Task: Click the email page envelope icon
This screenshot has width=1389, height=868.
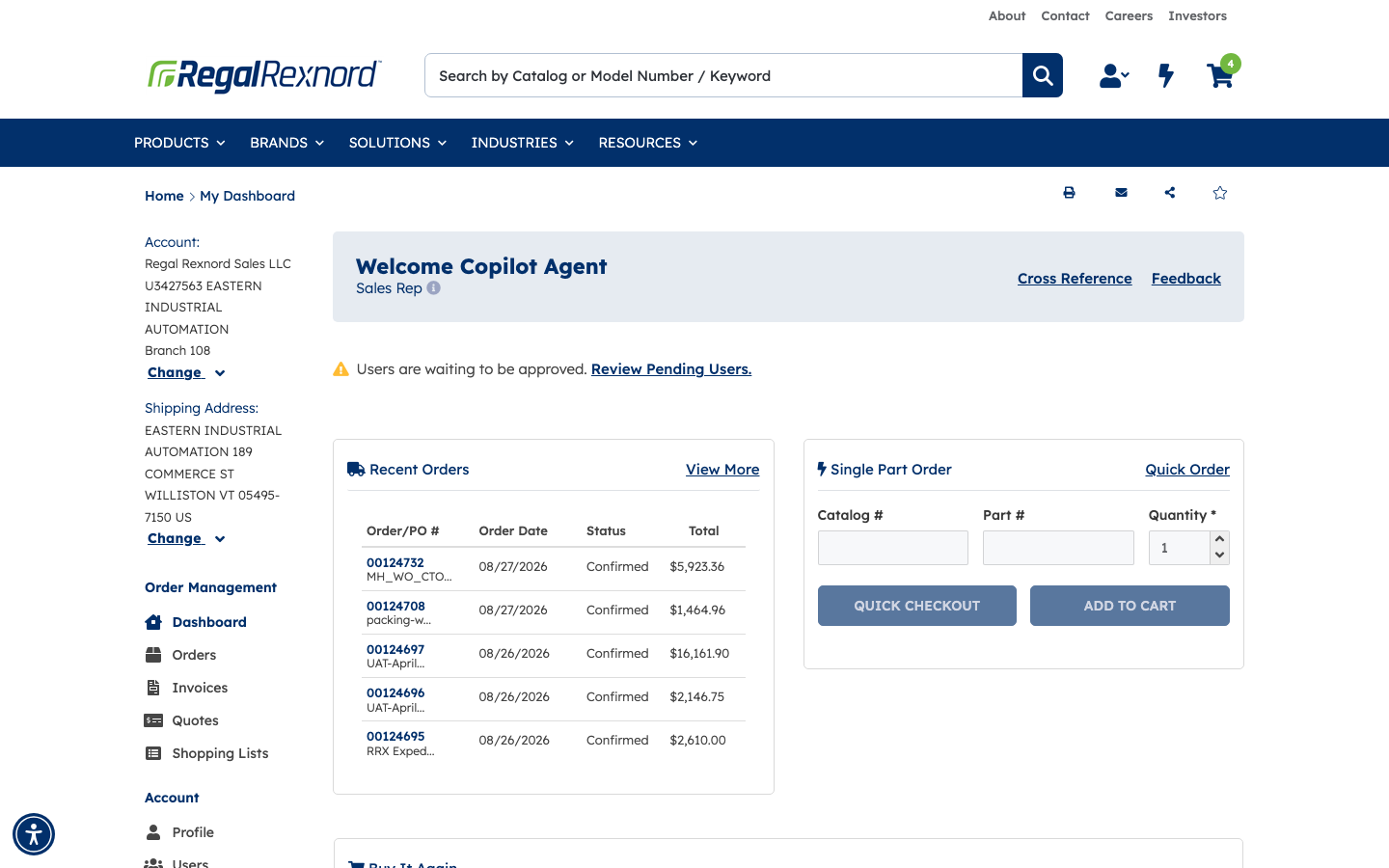Action: point(1121,193)
